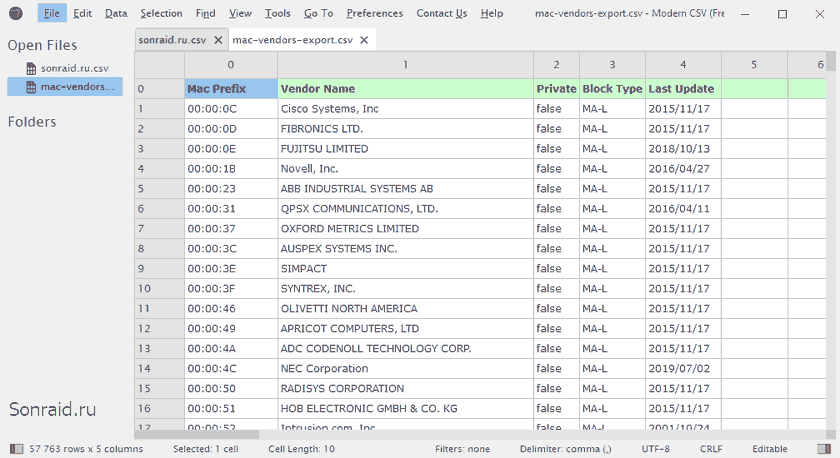The height and width of the screenshot is (458, 840).
Task: Select column 5 header
Action: 754,65
